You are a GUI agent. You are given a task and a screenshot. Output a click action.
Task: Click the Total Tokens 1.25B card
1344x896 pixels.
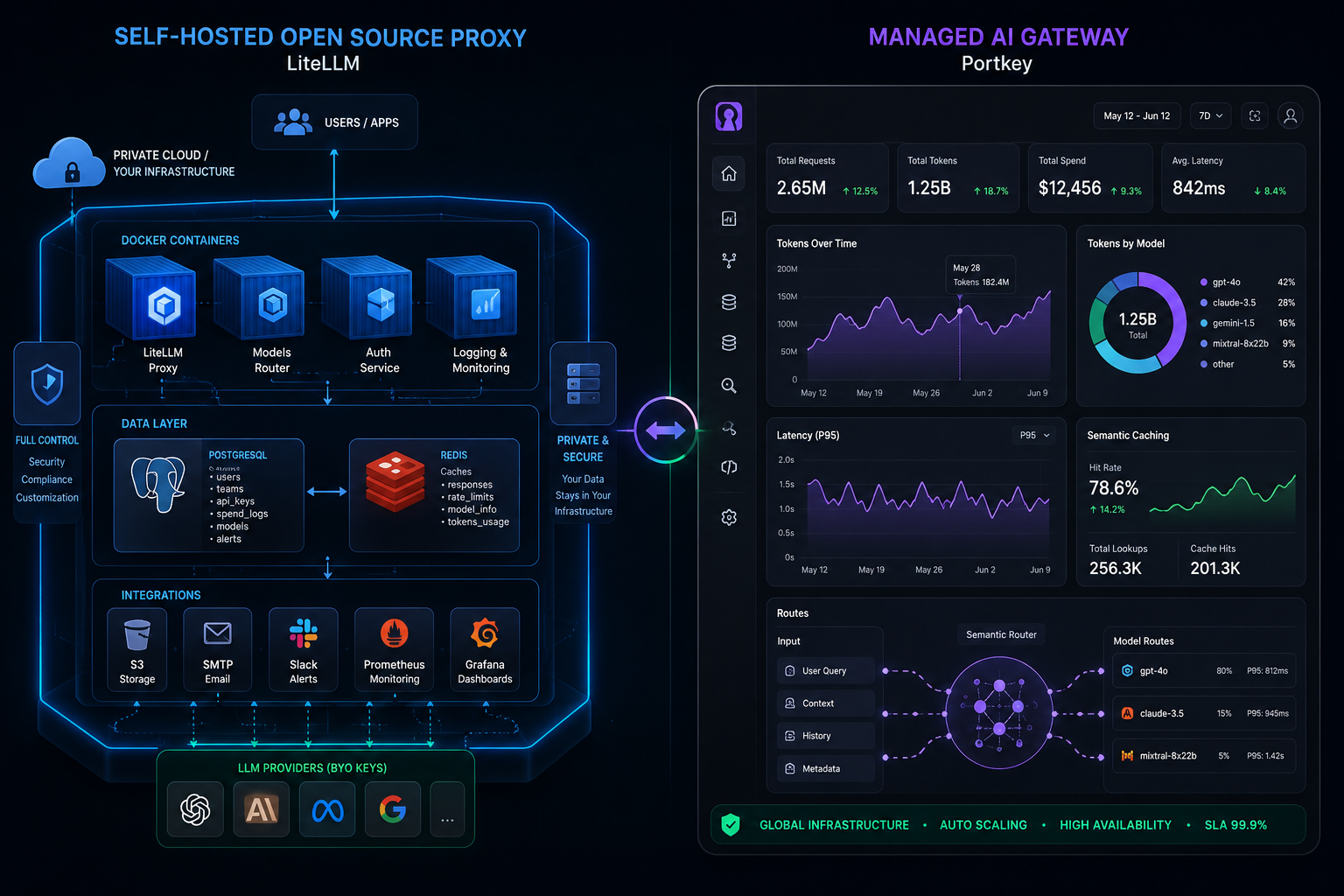coord(958,178)
